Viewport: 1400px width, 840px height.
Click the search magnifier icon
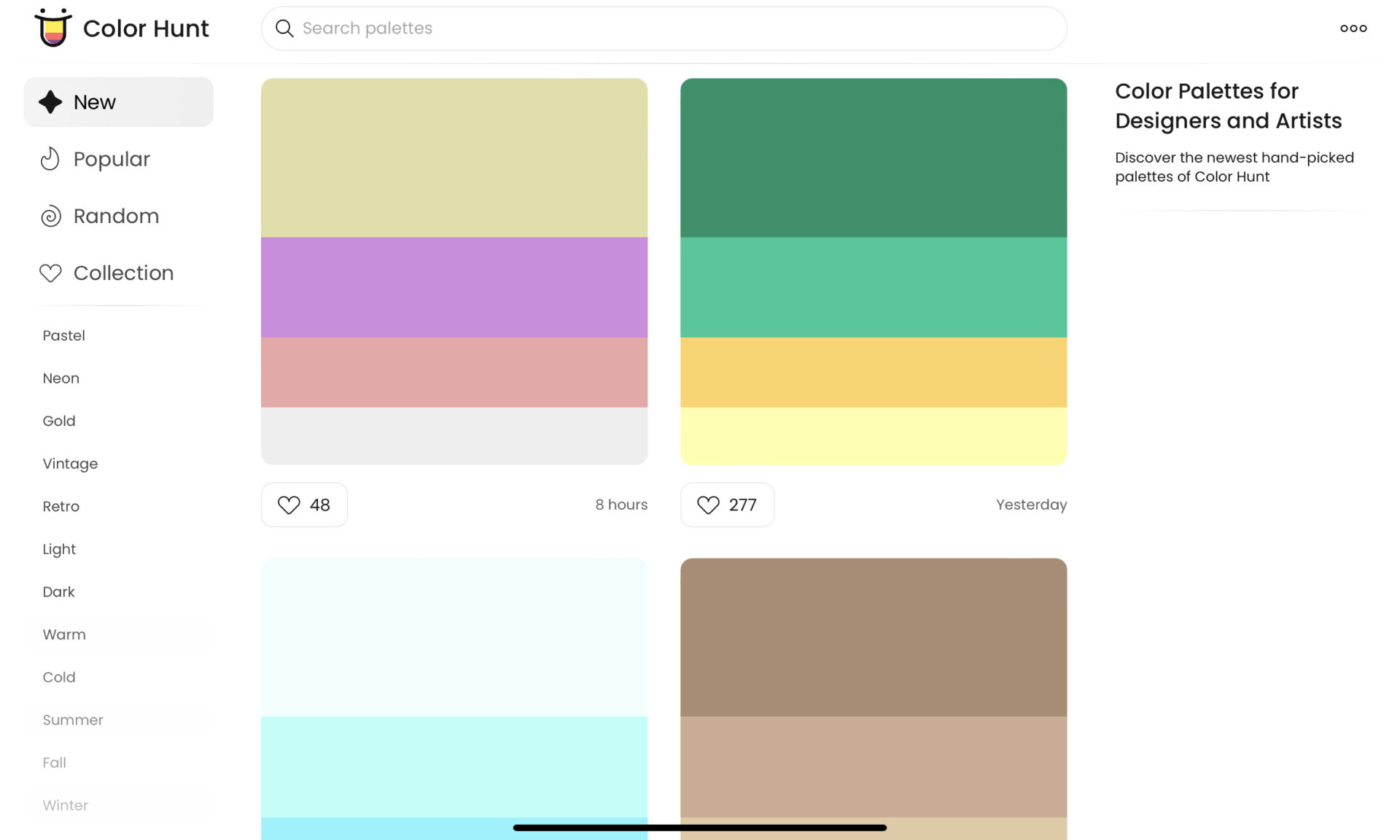(284, 28)
